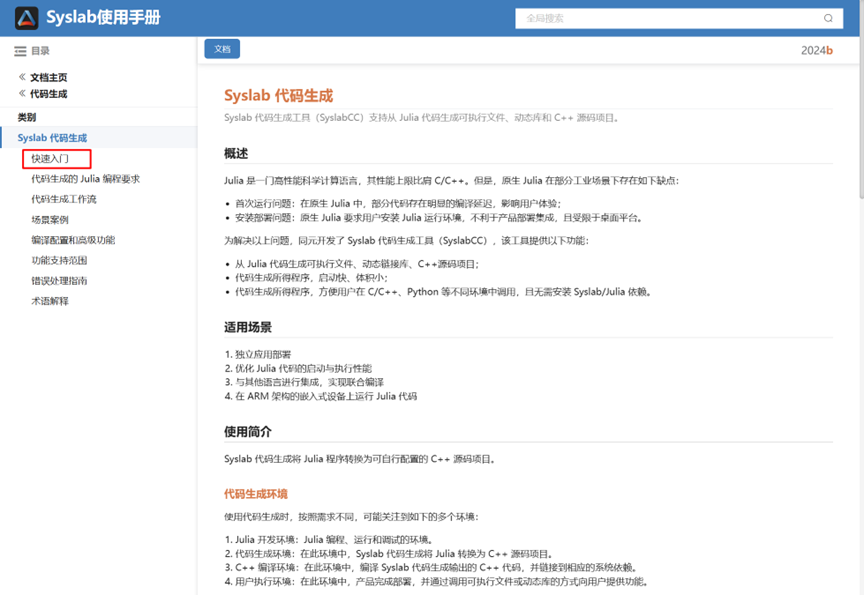Click the Syslab logo icon

(26, 18)
